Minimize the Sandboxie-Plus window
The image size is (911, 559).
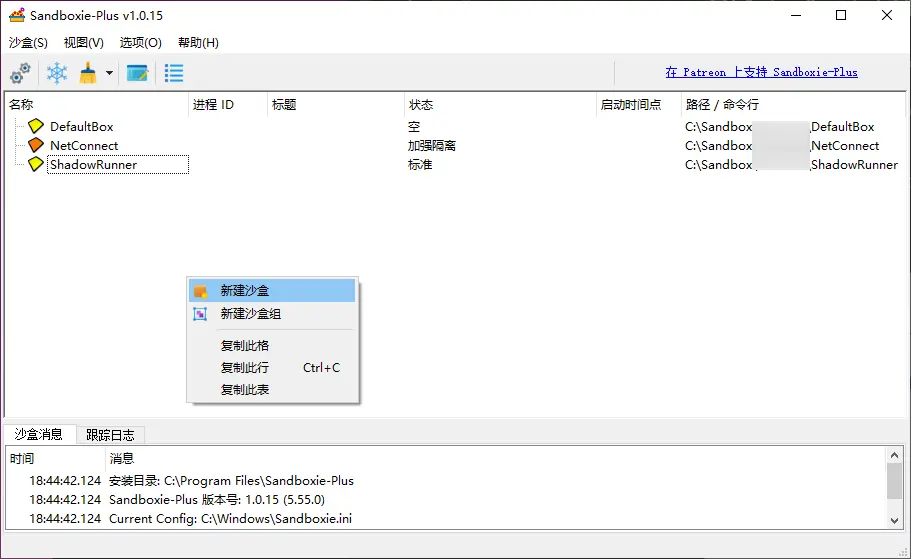point(796,15)
